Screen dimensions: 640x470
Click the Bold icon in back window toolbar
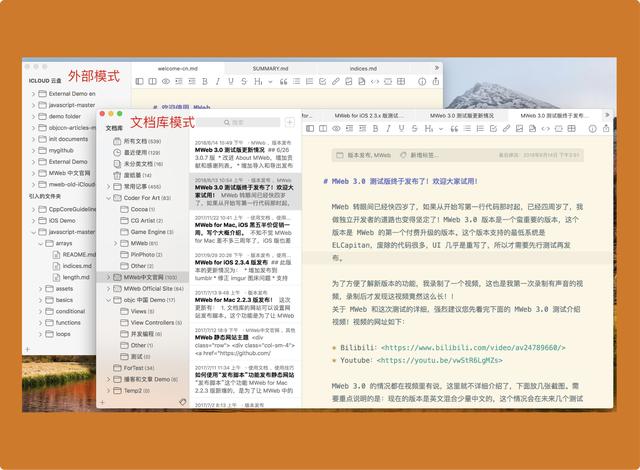tap(205, 81)
